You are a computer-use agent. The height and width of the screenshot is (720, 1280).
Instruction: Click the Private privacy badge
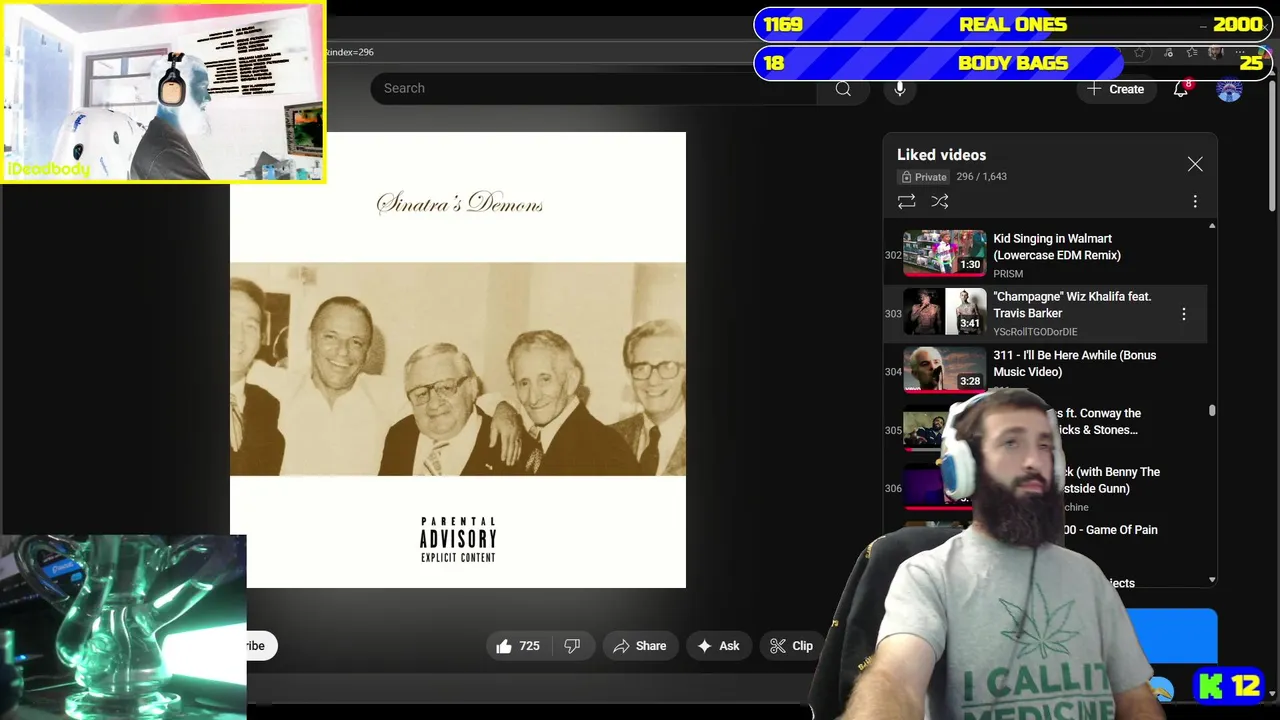click(x=923, y=177)
